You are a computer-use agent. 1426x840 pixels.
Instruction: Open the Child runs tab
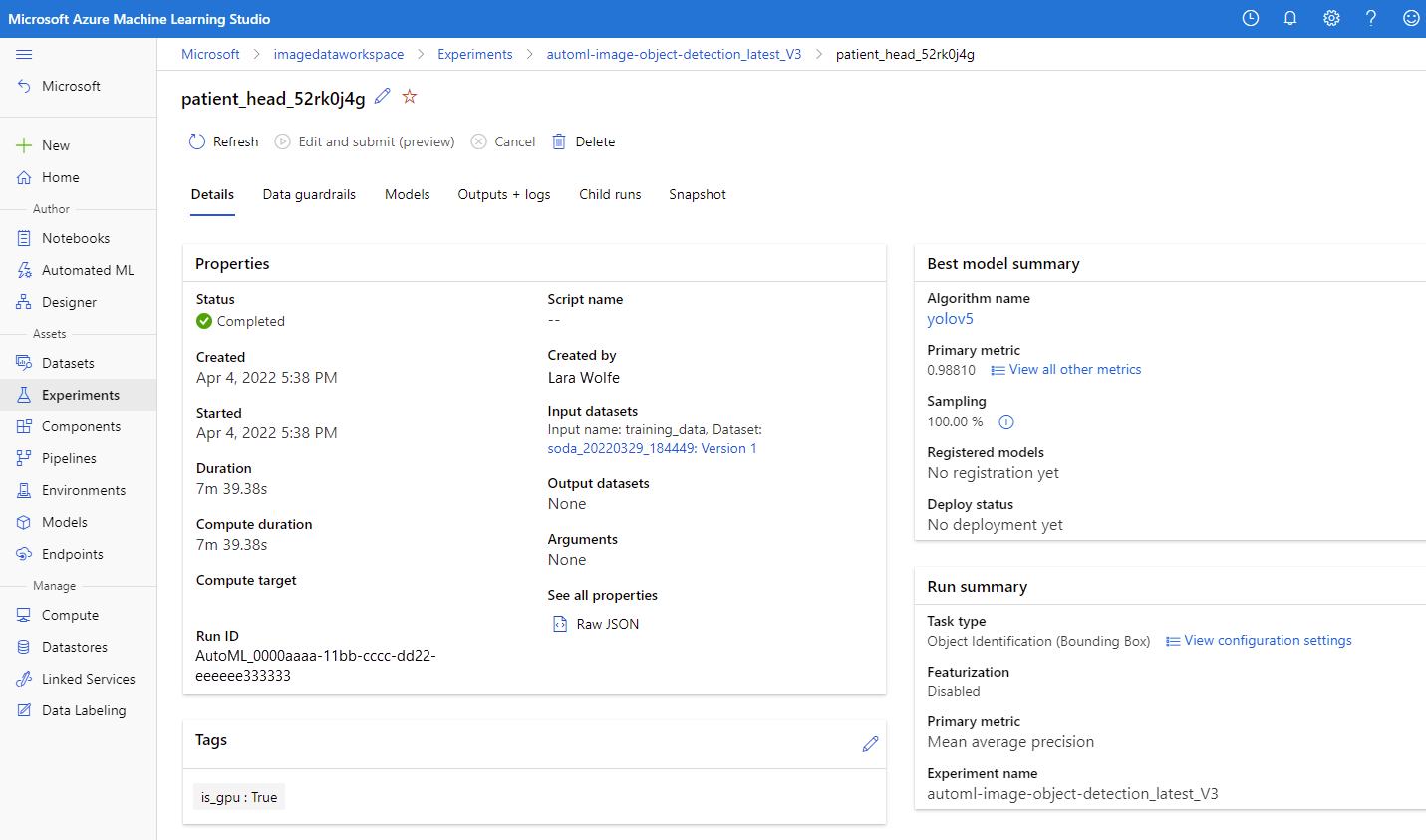coord(610,194)
